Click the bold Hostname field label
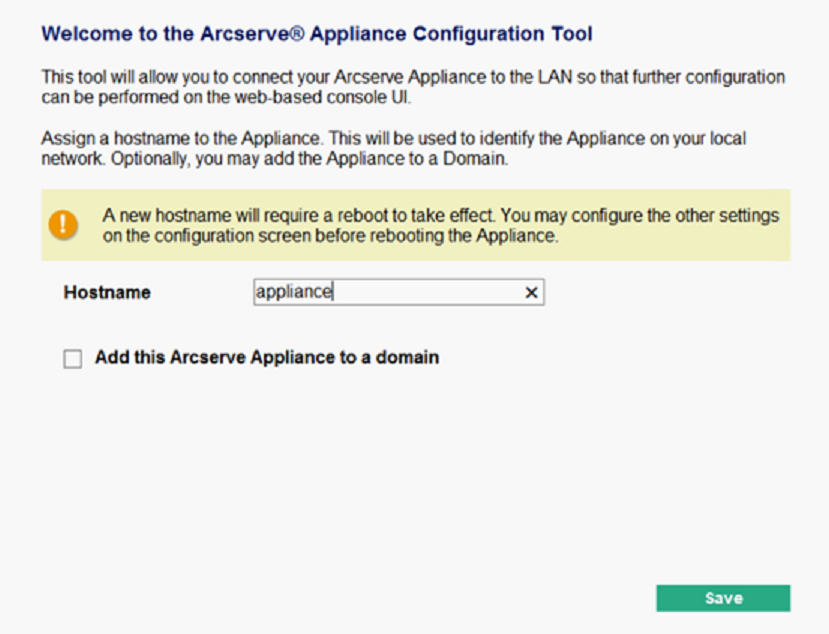The image size is (829, 634). click(x=107, y=292)
